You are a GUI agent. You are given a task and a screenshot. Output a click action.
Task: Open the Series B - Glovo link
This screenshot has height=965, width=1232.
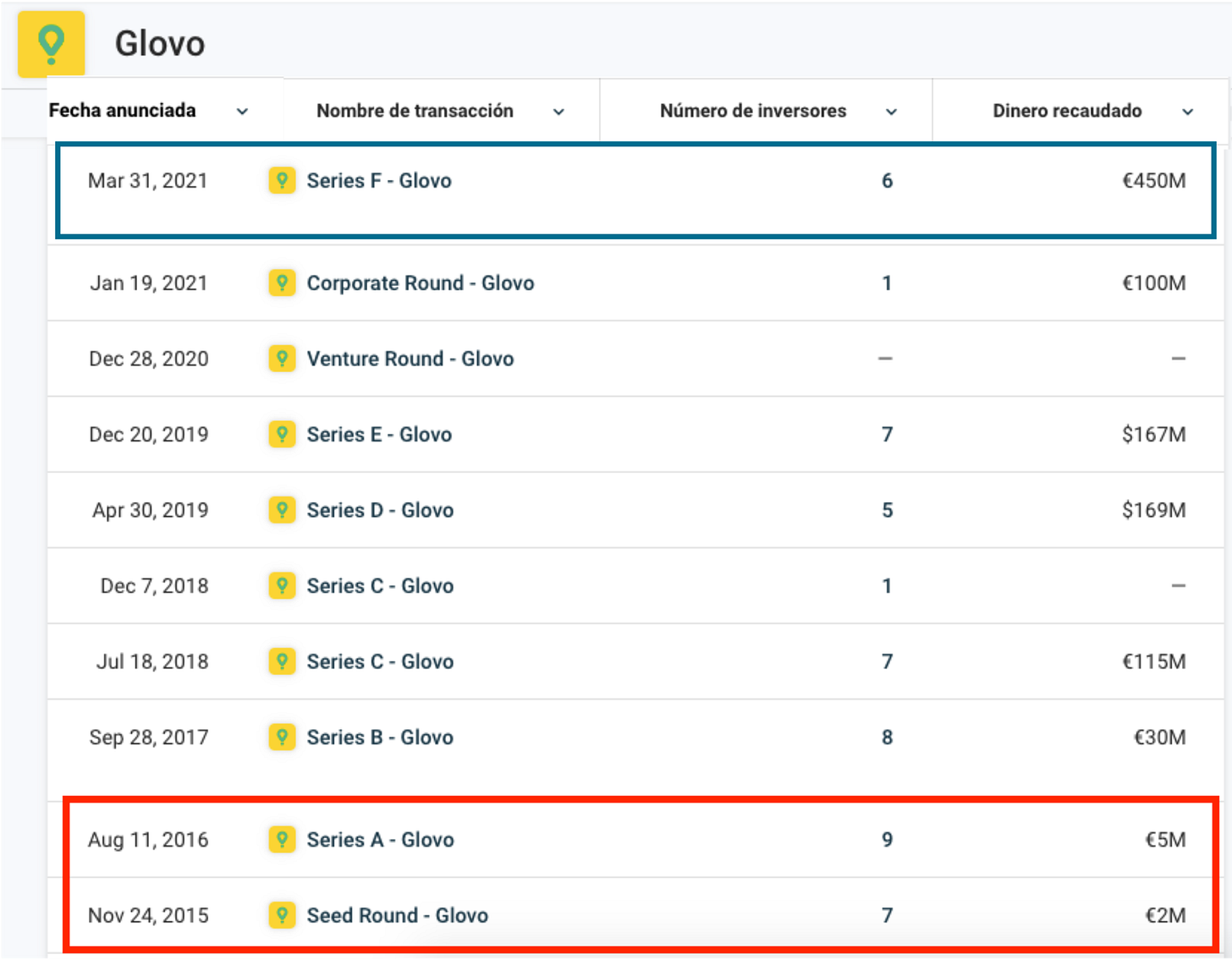(x=380, y=737)
